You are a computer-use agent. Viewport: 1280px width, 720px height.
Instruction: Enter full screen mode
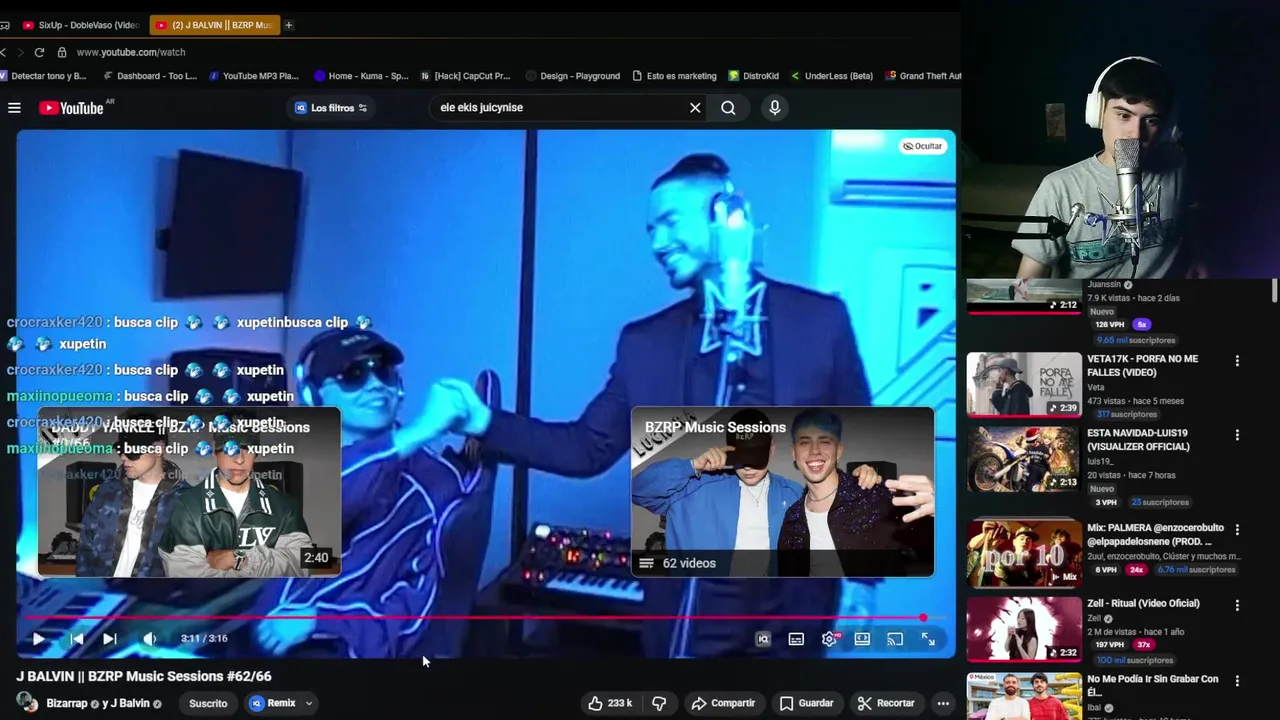coord(928,639)
